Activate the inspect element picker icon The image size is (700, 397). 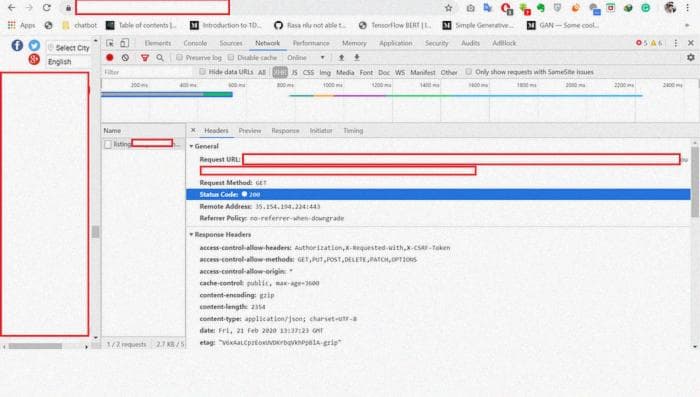click(x=110, y=43)
